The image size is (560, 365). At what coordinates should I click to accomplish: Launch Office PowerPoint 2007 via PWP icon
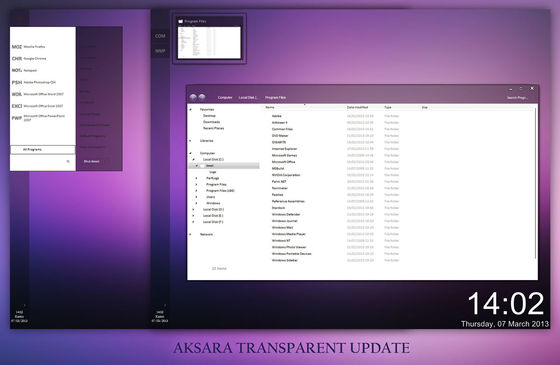(x=16, y=118)
